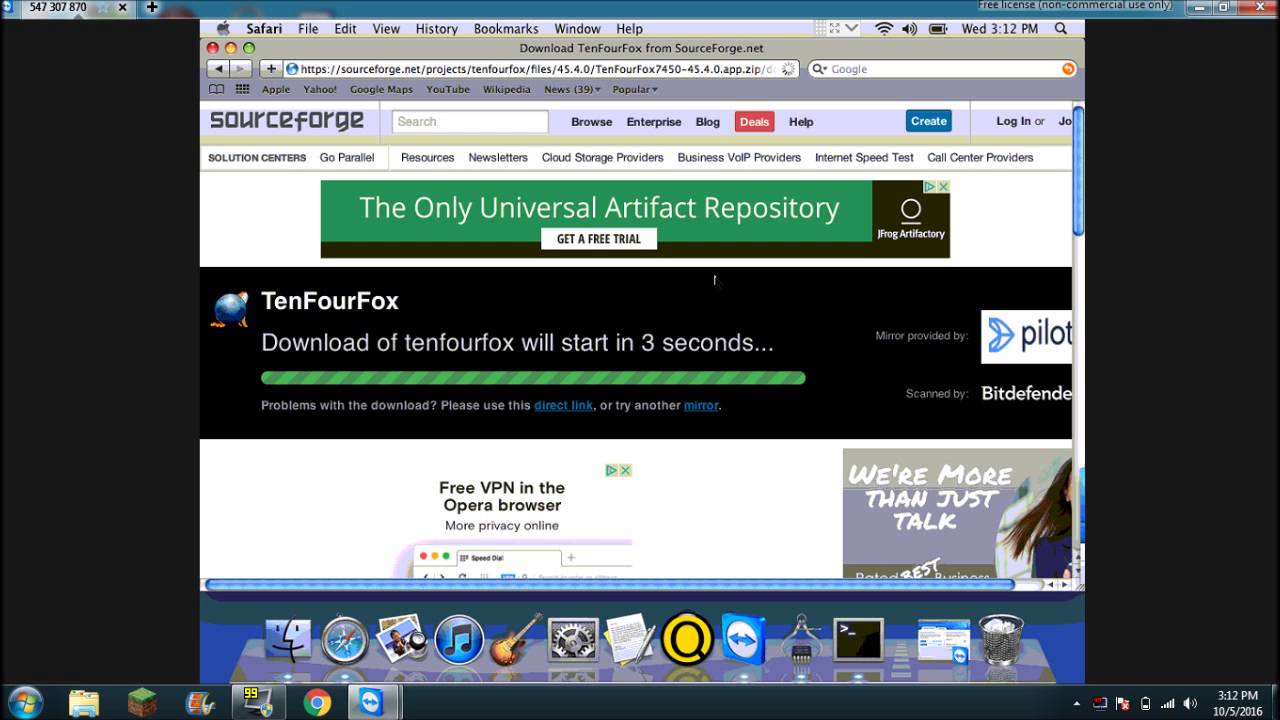Open the Minecraft block icon in taskbar
The image size is (1280, 720).
click(x=142, y=703)
